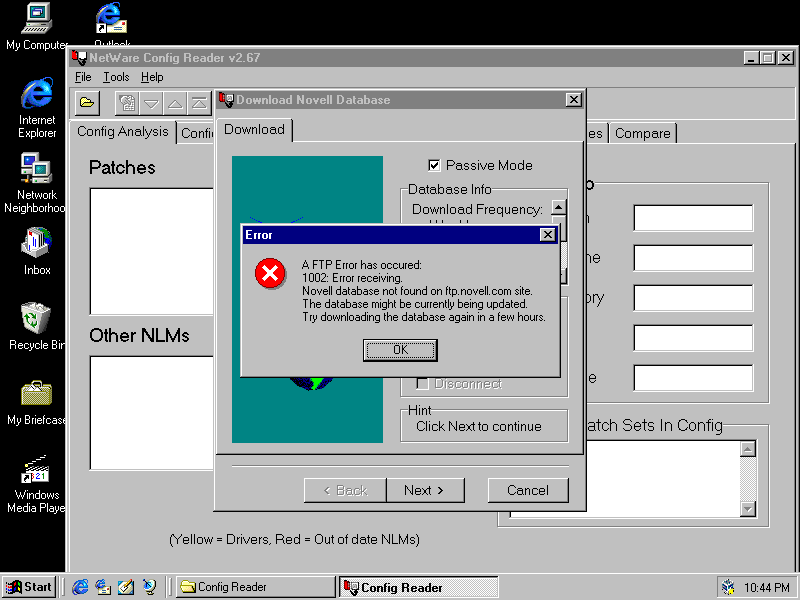800x600 pixels.
Task: Click the disabled Back button
Action: coord(345,490)
